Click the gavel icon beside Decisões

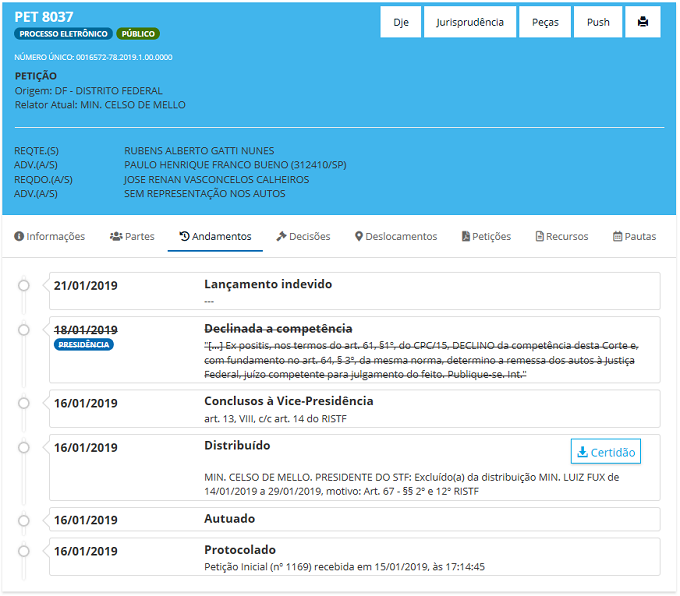click(281, 236)
